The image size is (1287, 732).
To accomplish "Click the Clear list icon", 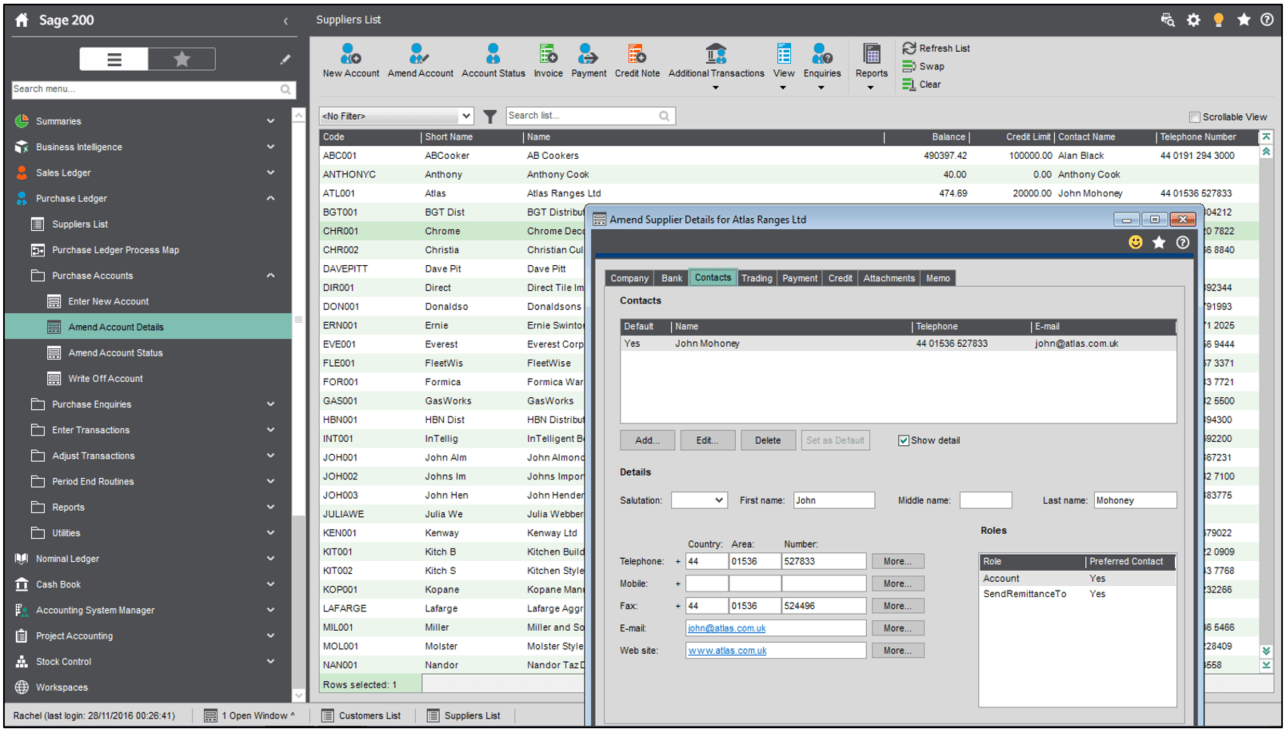I will 909,84.
